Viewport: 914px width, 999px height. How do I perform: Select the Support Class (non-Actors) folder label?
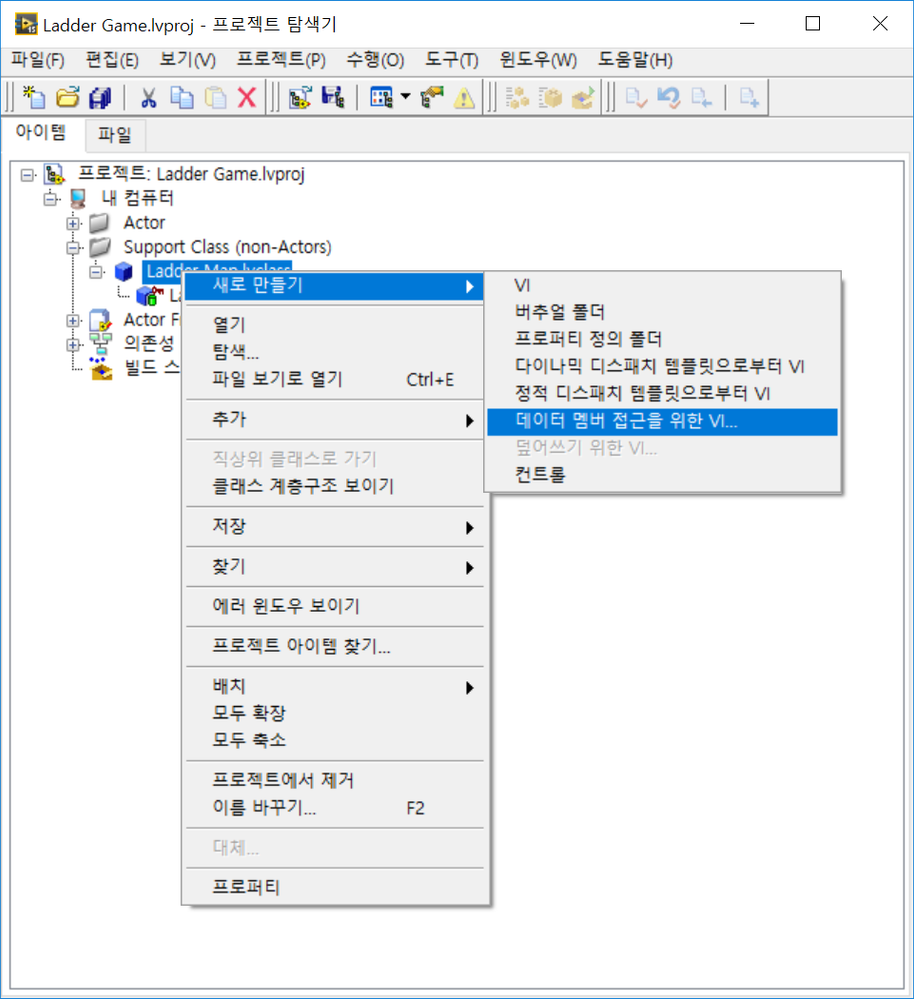click(x=227, y=247)
